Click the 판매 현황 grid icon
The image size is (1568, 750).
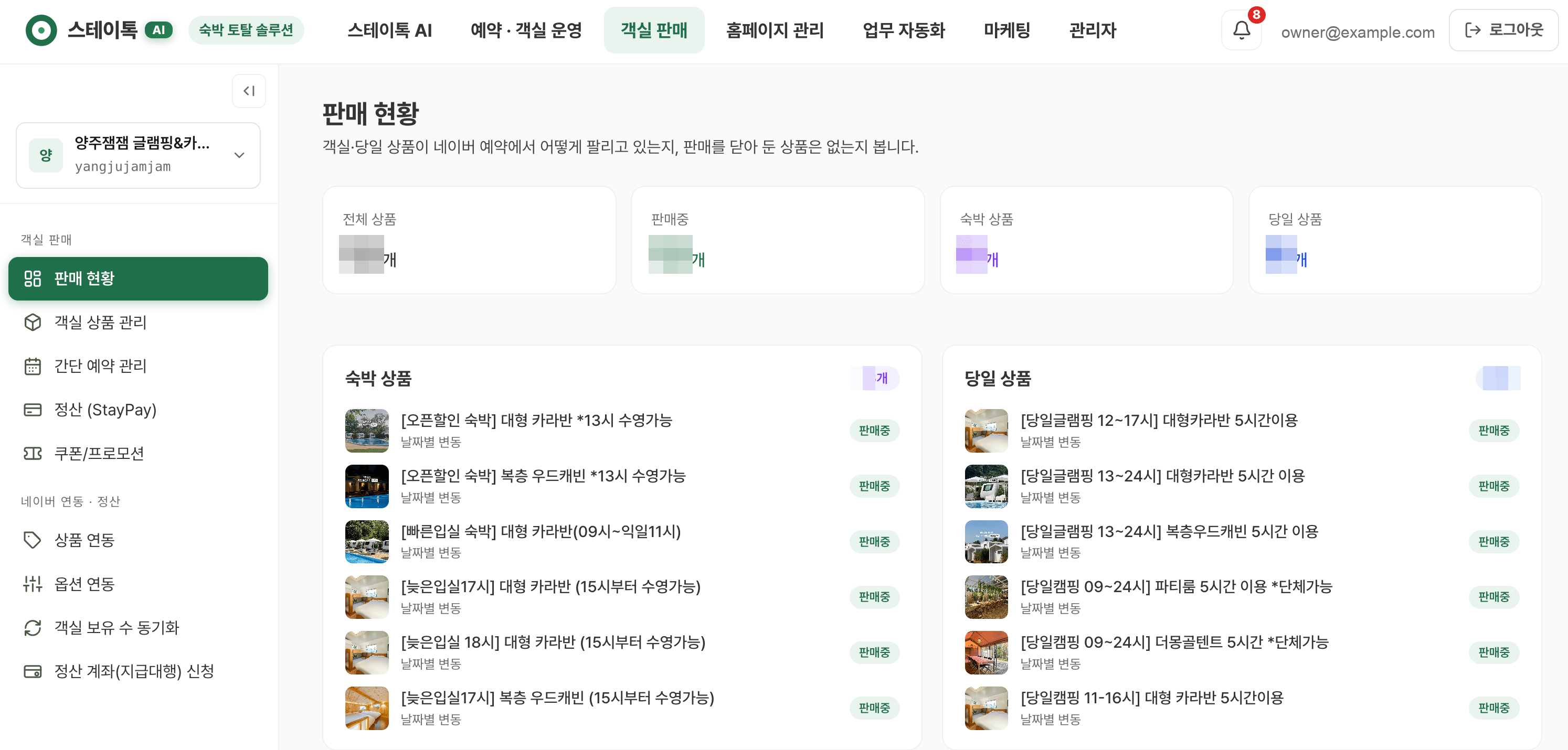point(32,278)
